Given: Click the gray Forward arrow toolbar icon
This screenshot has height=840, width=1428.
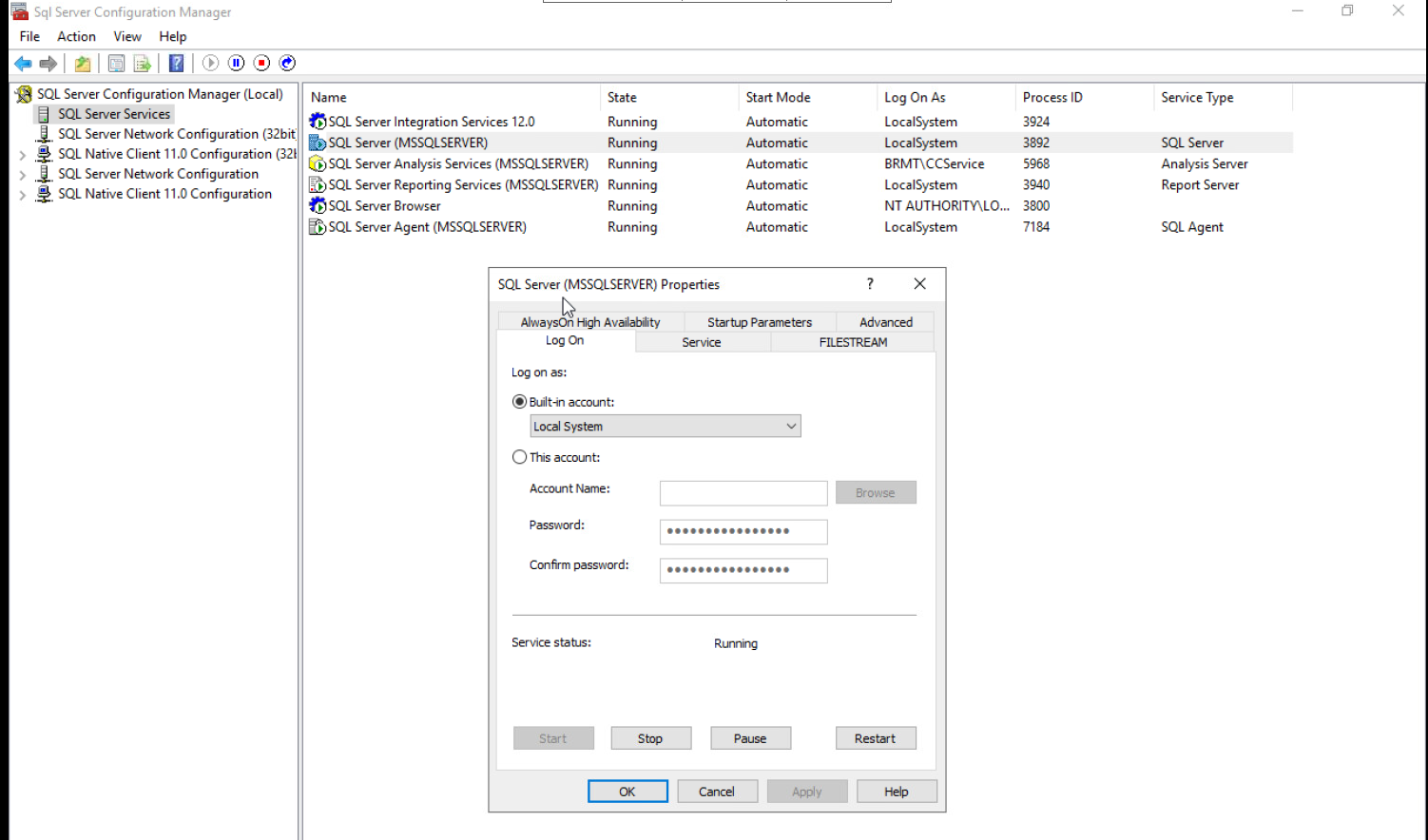Looking at the screenshot, I should (x=48, y=64).
